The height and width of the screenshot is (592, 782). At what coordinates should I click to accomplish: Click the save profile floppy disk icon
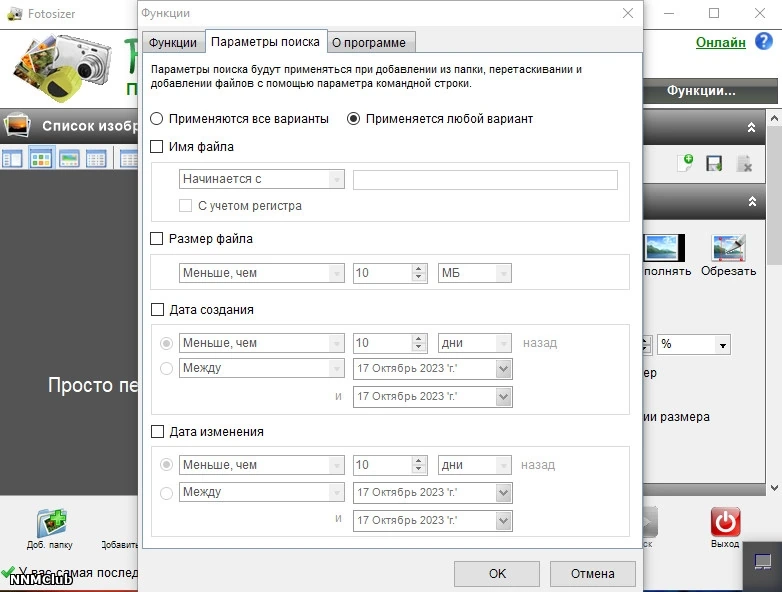point(714,163)
